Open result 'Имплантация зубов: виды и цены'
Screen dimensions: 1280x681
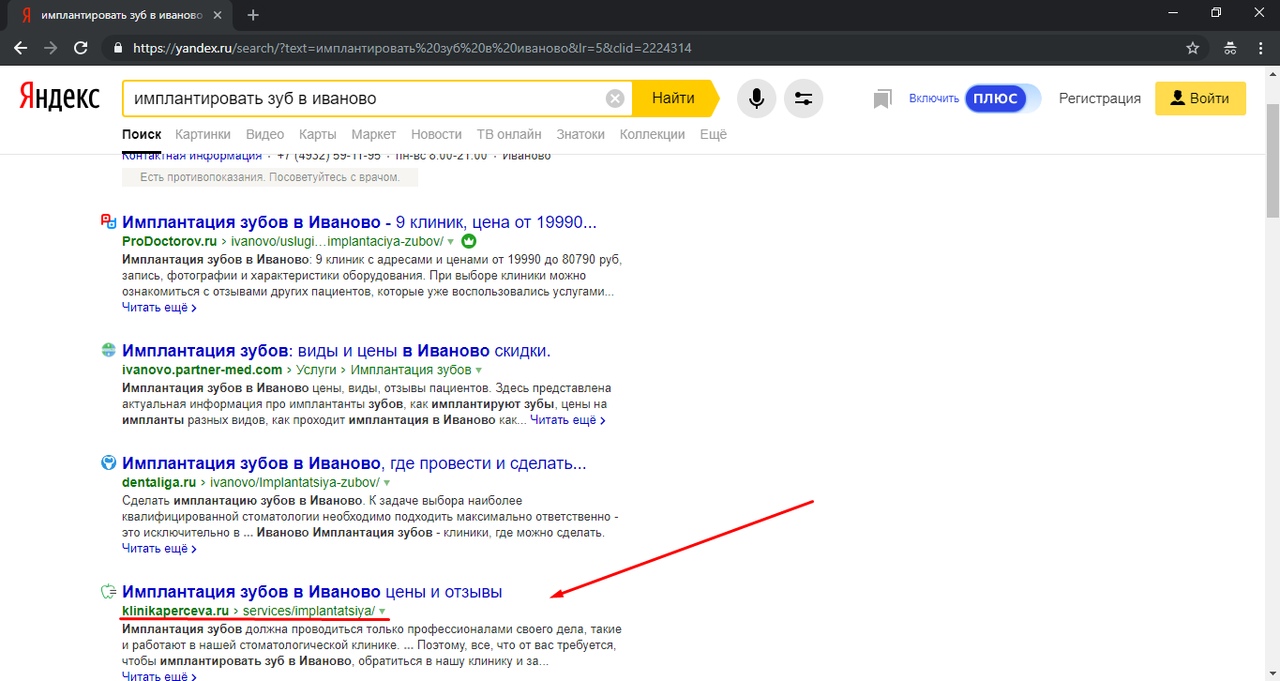pos(336,350)
